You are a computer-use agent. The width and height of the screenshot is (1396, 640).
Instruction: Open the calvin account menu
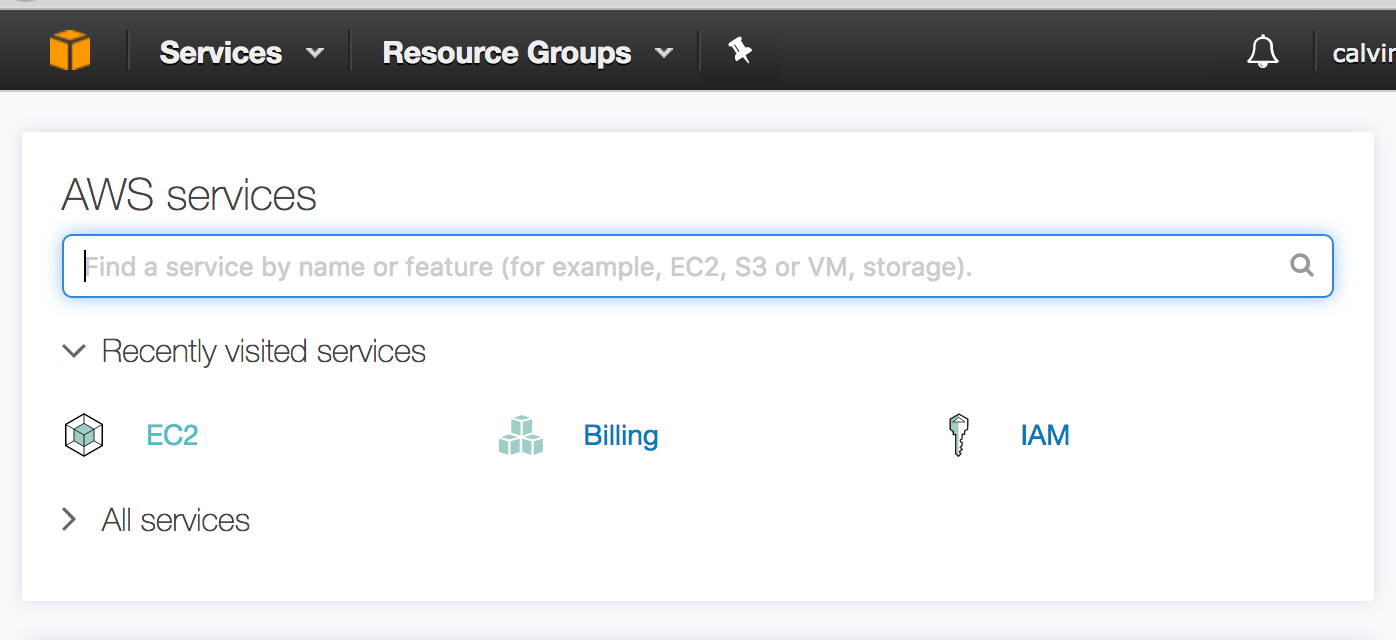(x=1364, y=53)
